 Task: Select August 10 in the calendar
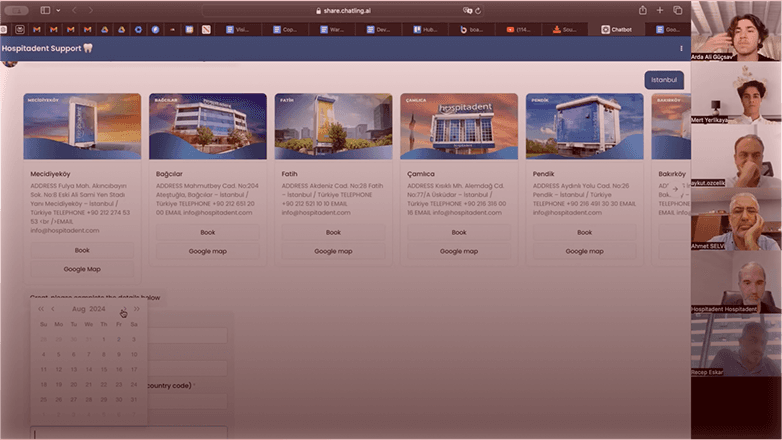[134, 354]
